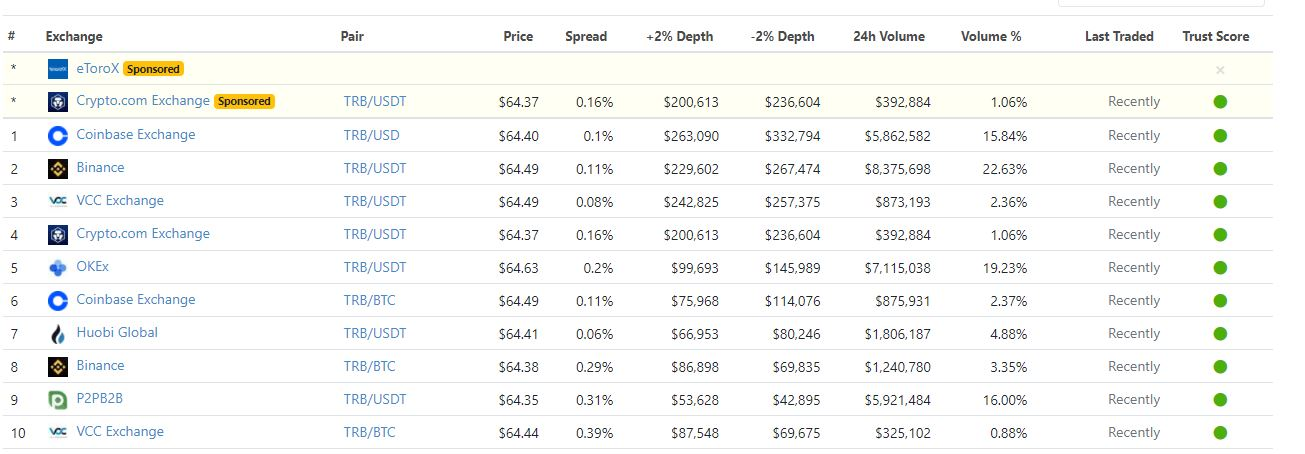
Task: Sort by Trust Score column header
Action: click(x=1215, y=36)
